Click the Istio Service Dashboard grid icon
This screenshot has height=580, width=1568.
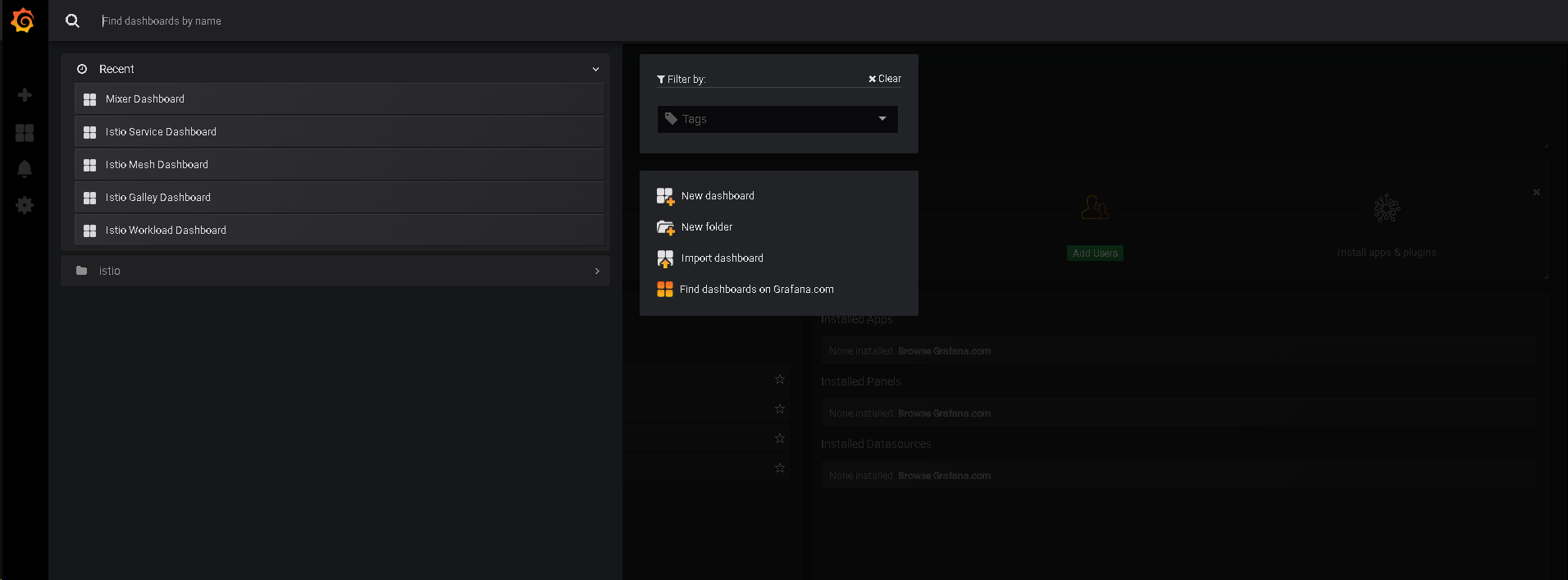[90, 132]
